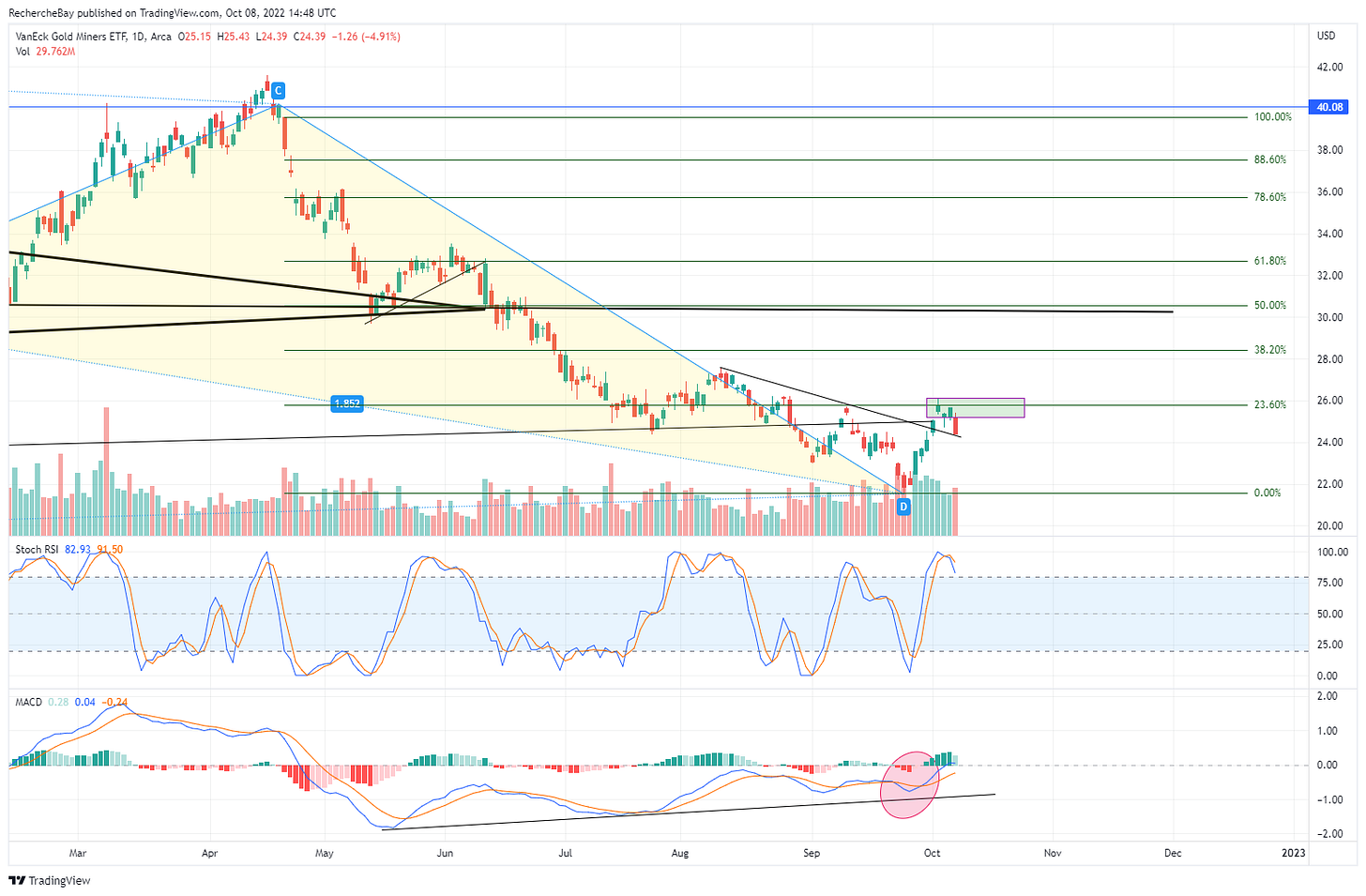Click the 23.60% Fibonacci level label
Screen dimensions: 1366x896
pyautogui.click(x=1270, y=404)
